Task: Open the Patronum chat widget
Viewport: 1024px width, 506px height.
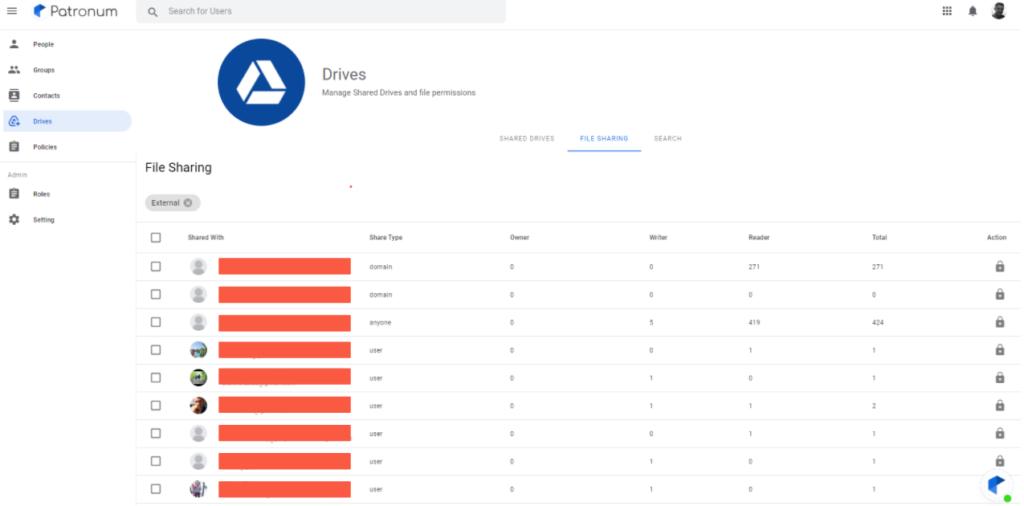Action: point(997,486)
